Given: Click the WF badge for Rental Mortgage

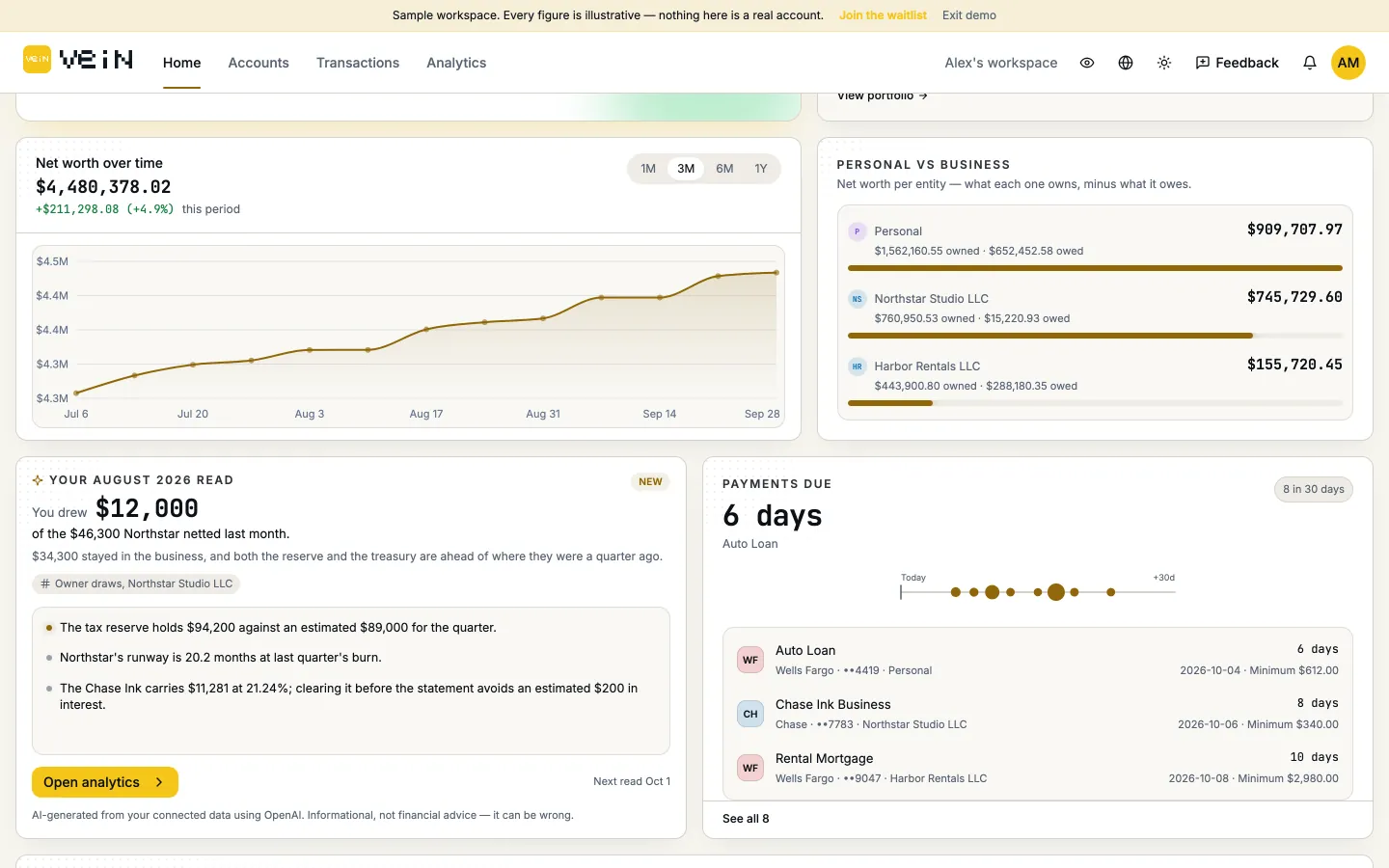Looking at the screenshot, I should 750,769.
